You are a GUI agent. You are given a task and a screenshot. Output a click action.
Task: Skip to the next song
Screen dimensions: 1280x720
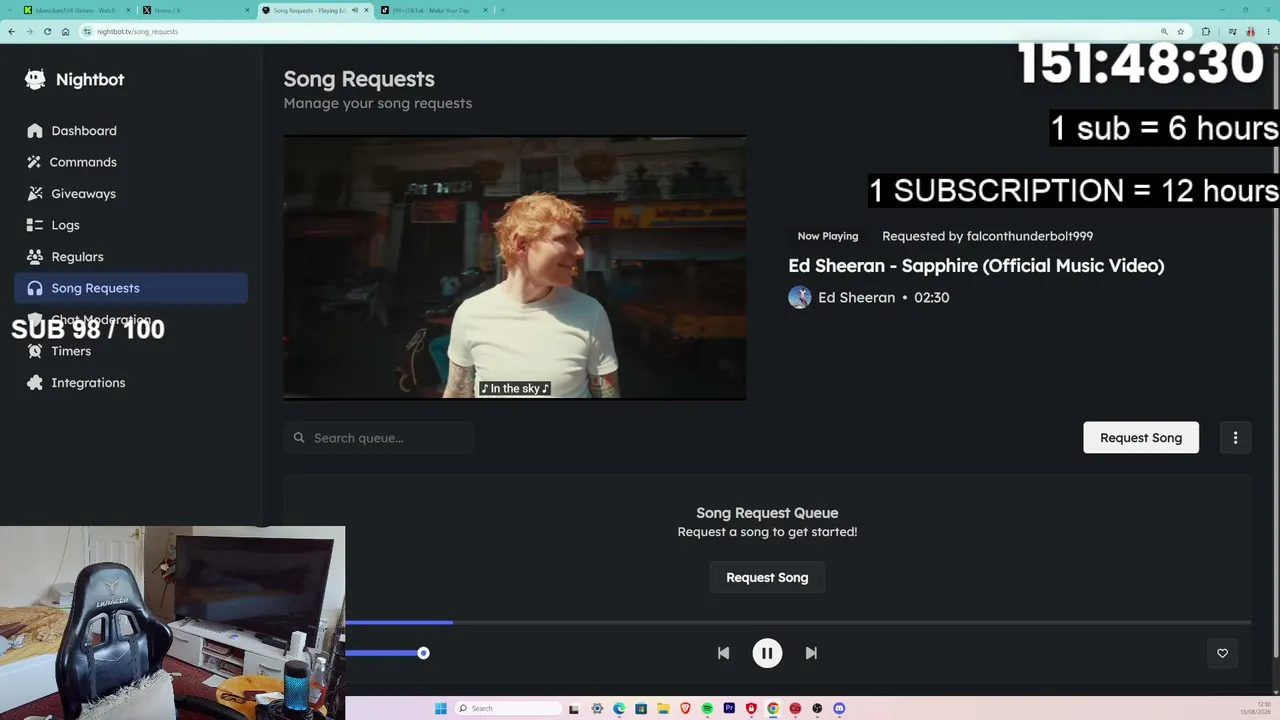click(x=811, y=653)
